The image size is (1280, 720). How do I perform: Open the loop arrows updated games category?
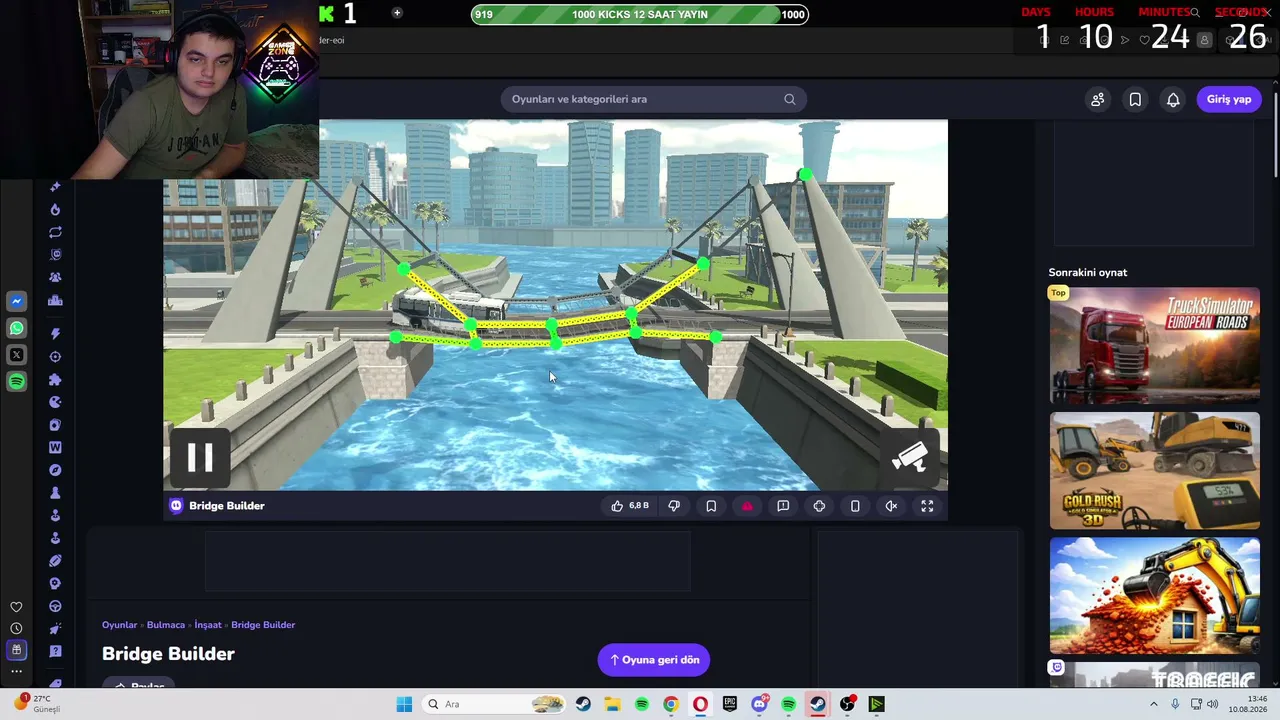click(55, 232)
